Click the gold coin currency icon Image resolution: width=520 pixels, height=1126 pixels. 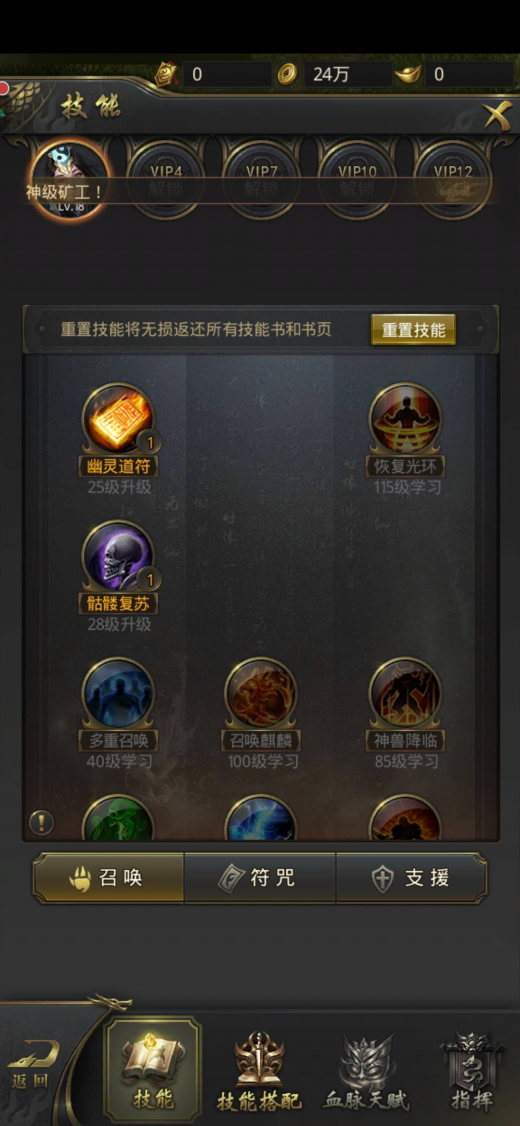click(x=287, y=74)
